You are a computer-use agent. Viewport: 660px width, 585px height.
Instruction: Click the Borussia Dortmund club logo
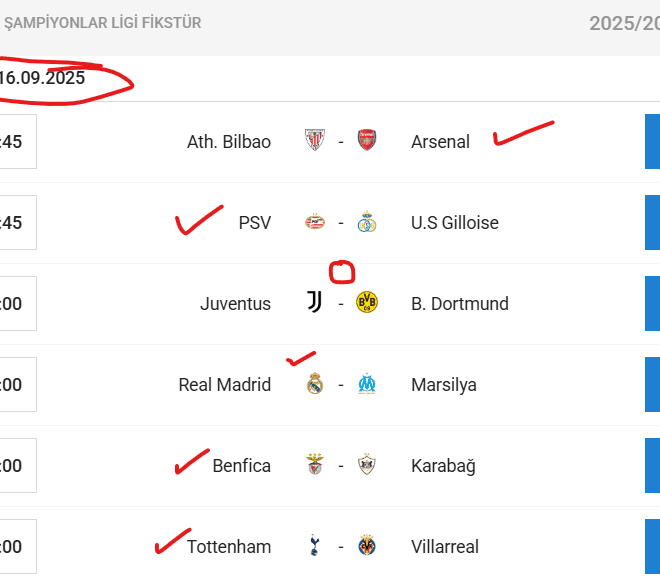(367, 303)
